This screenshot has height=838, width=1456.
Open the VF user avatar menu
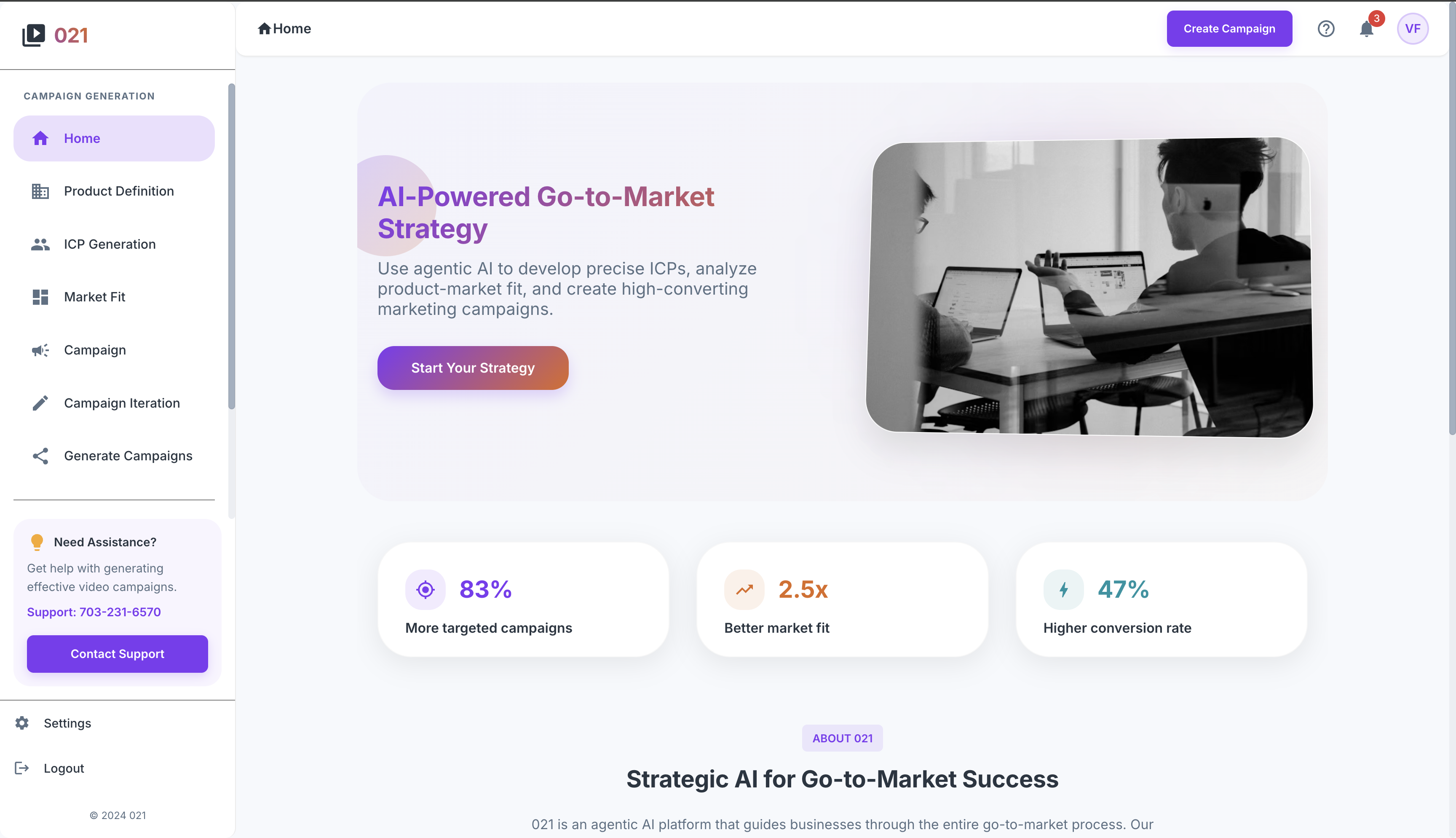pyautogui.click(x=1412, y=29)
